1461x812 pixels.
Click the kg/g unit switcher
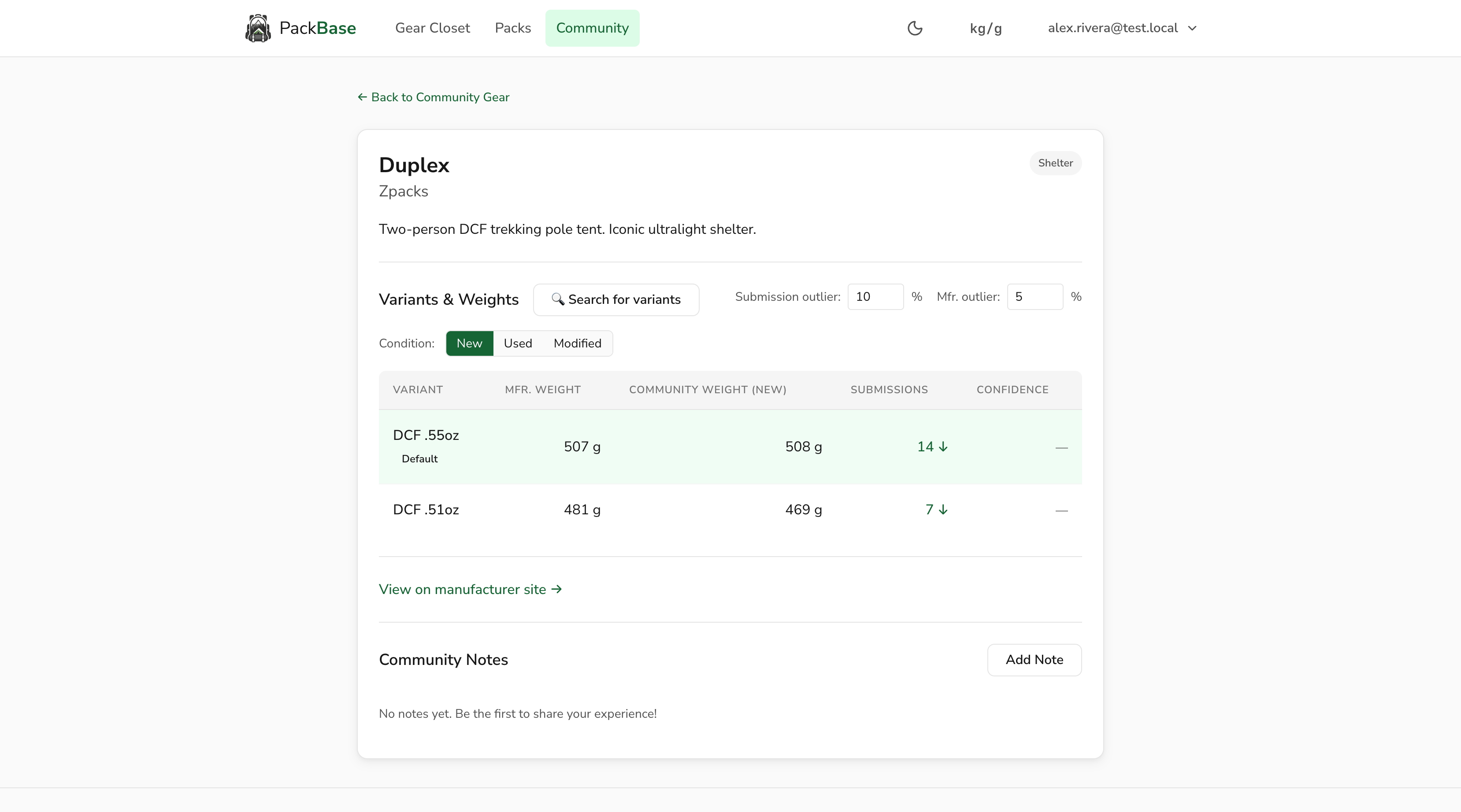(x=986, y=28)
